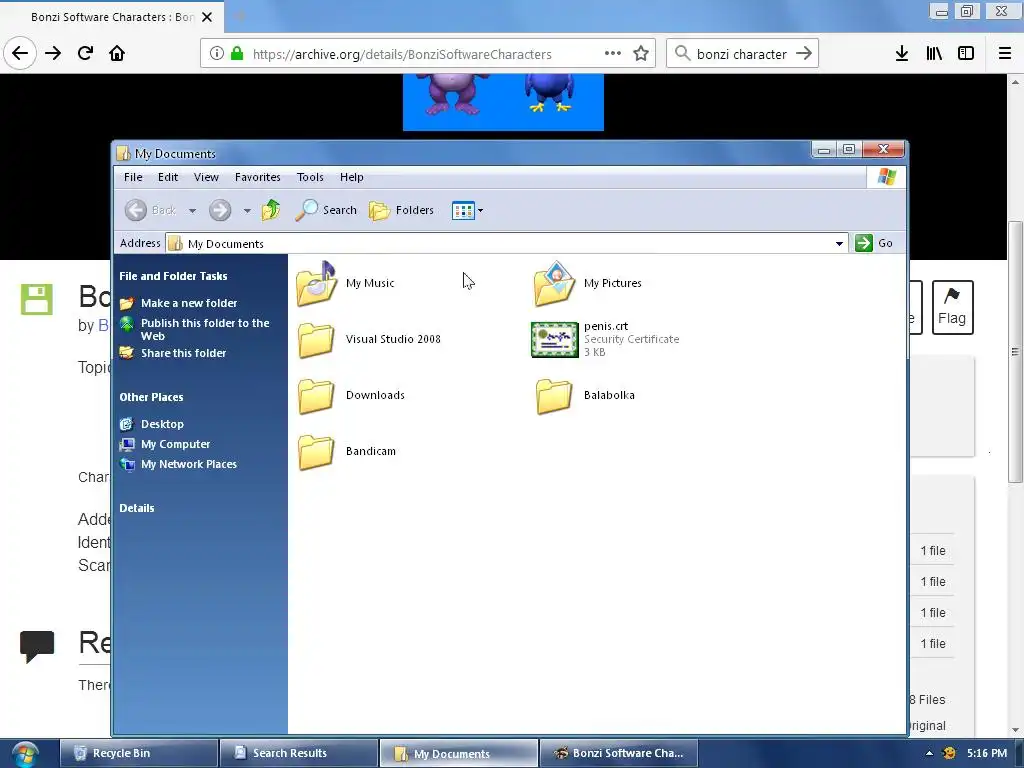Click the Search toolbar button in My Documents
Screen dimensions: 1024x768
coord(326,210)
